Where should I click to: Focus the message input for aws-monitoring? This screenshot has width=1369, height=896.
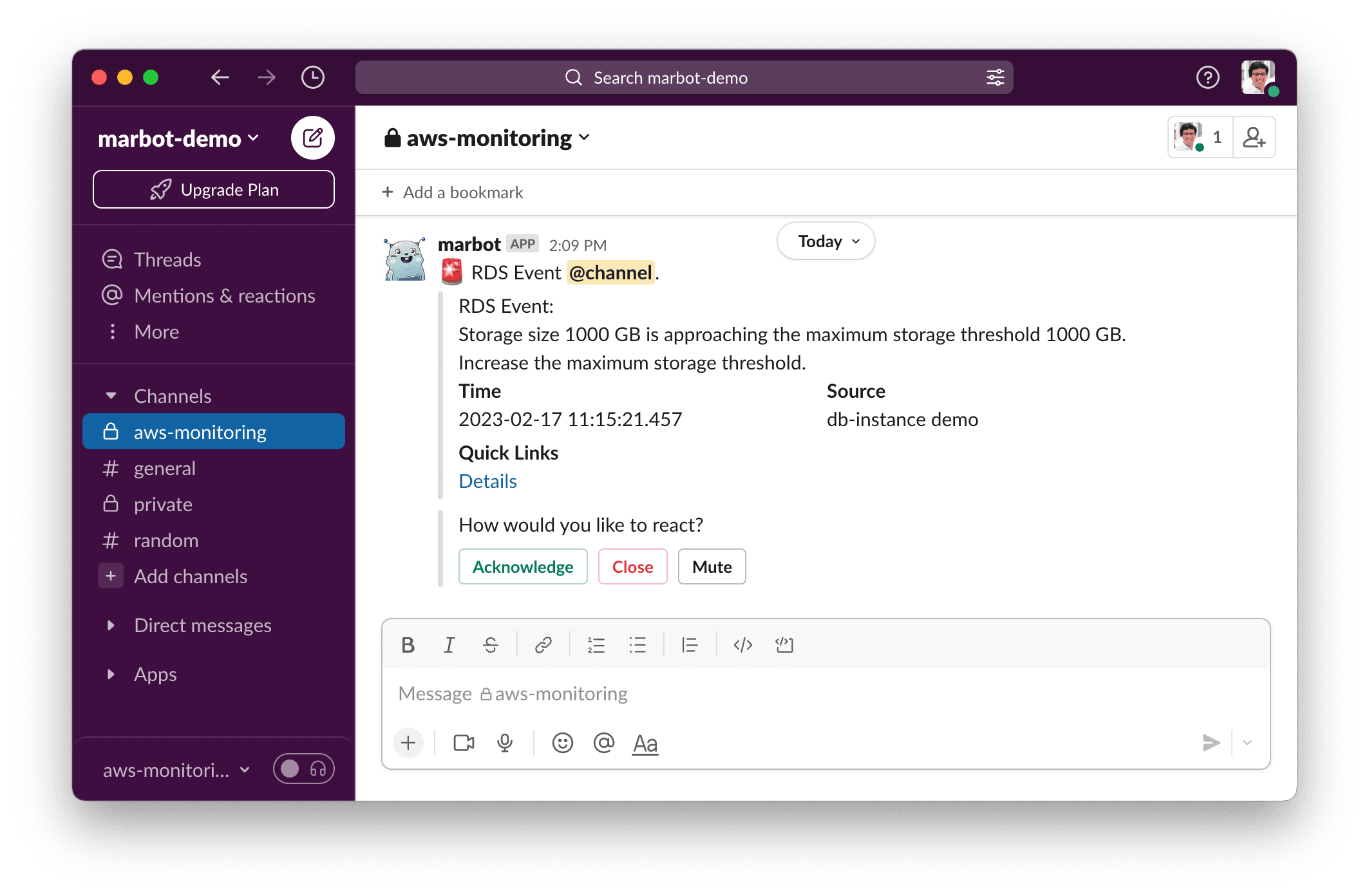[x=826, y=694]
